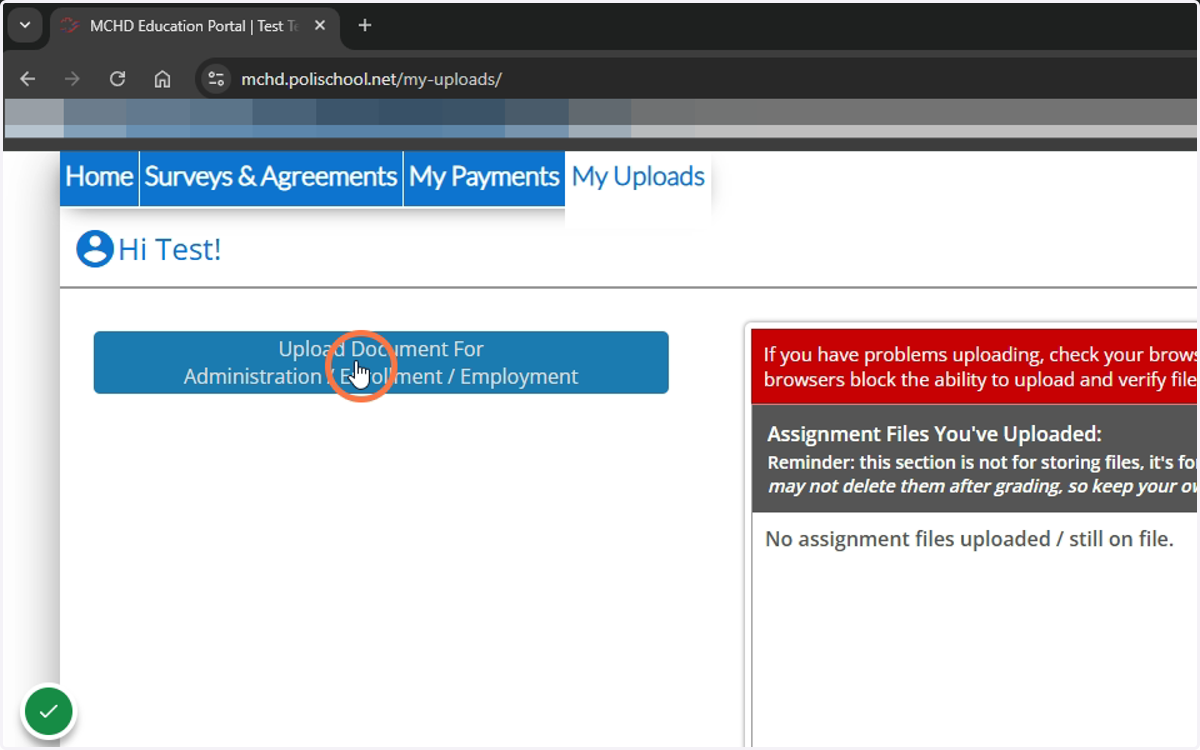
Task: Click the No assignment files uploaded message
Action: [969, 539]
